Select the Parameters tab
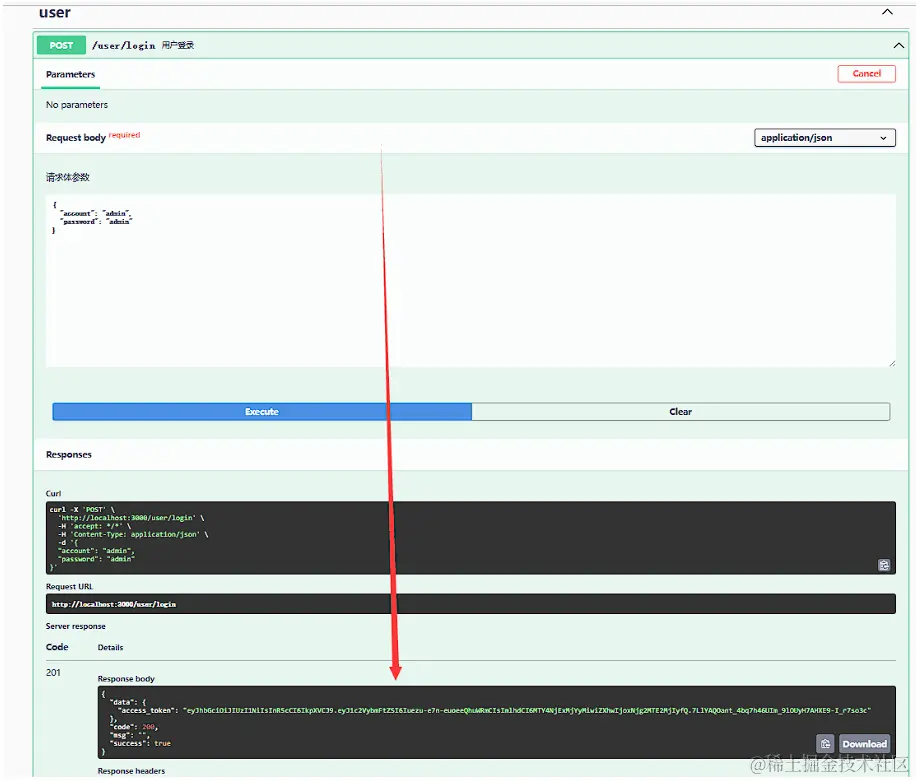This screenshot has width=916, height=781. [70, 75]
